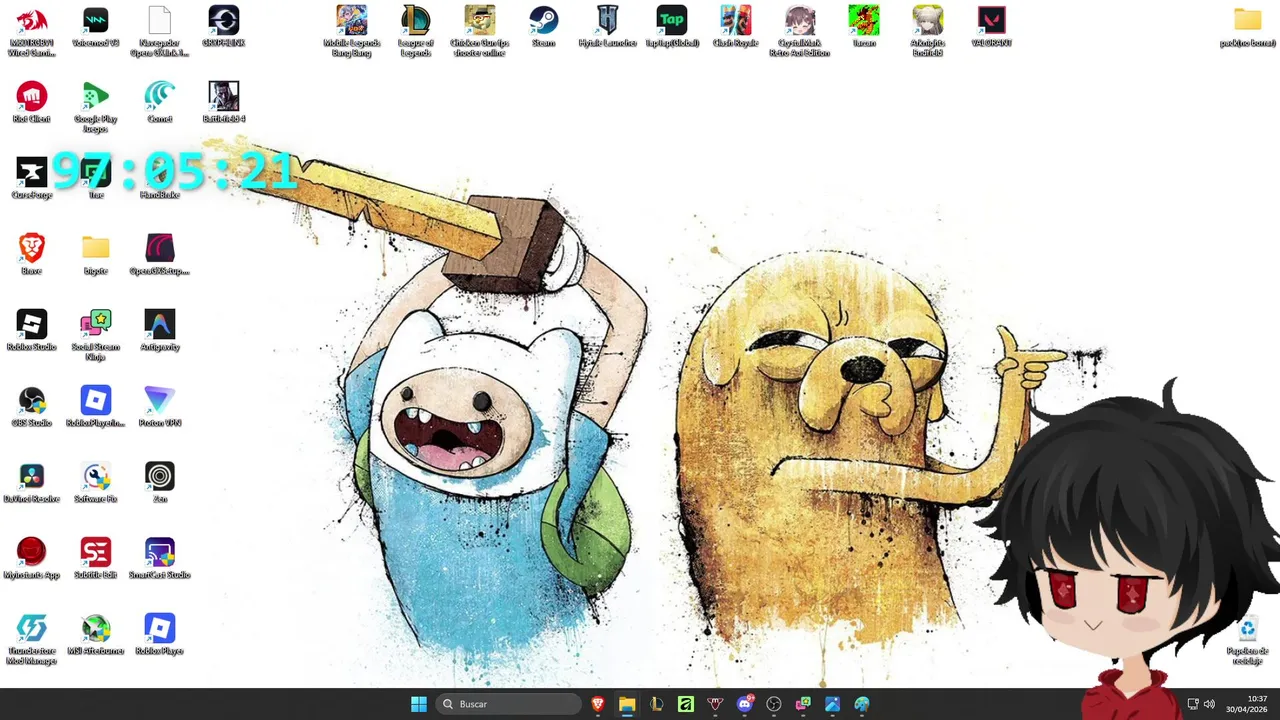Launch DaVinci Resolve from desktop
1280x720 pixels.
pos(31,484)
